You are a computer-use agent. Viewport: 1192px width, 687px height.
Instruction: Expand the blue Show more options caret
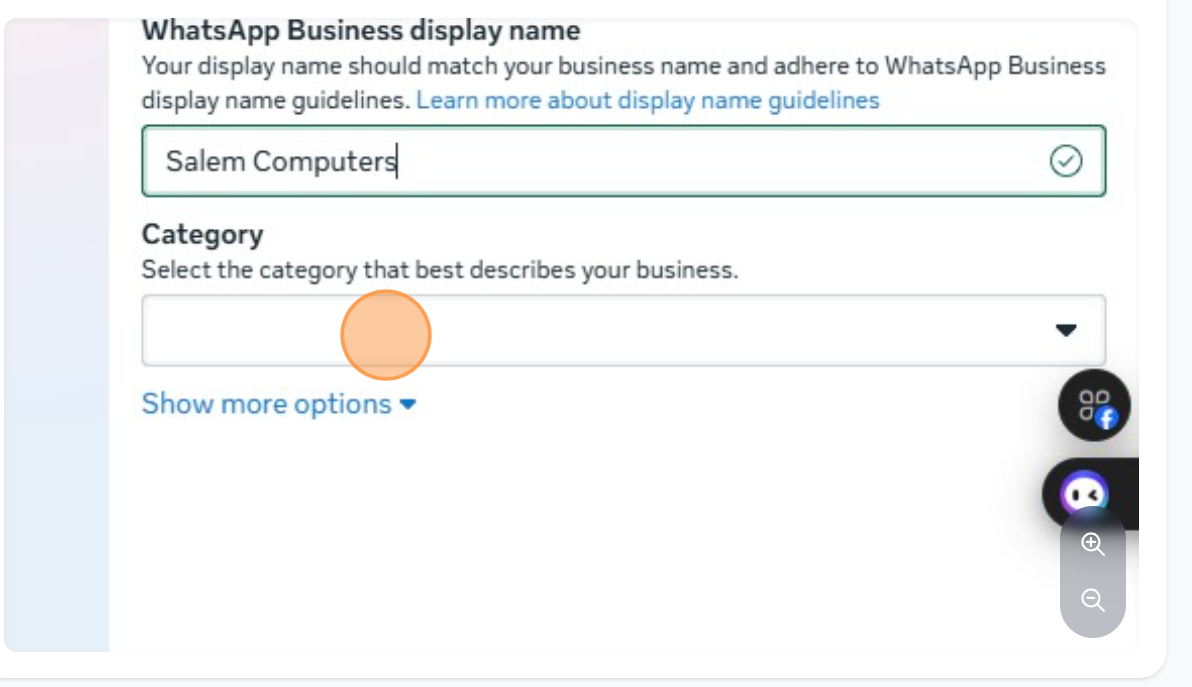coord(408,405)
